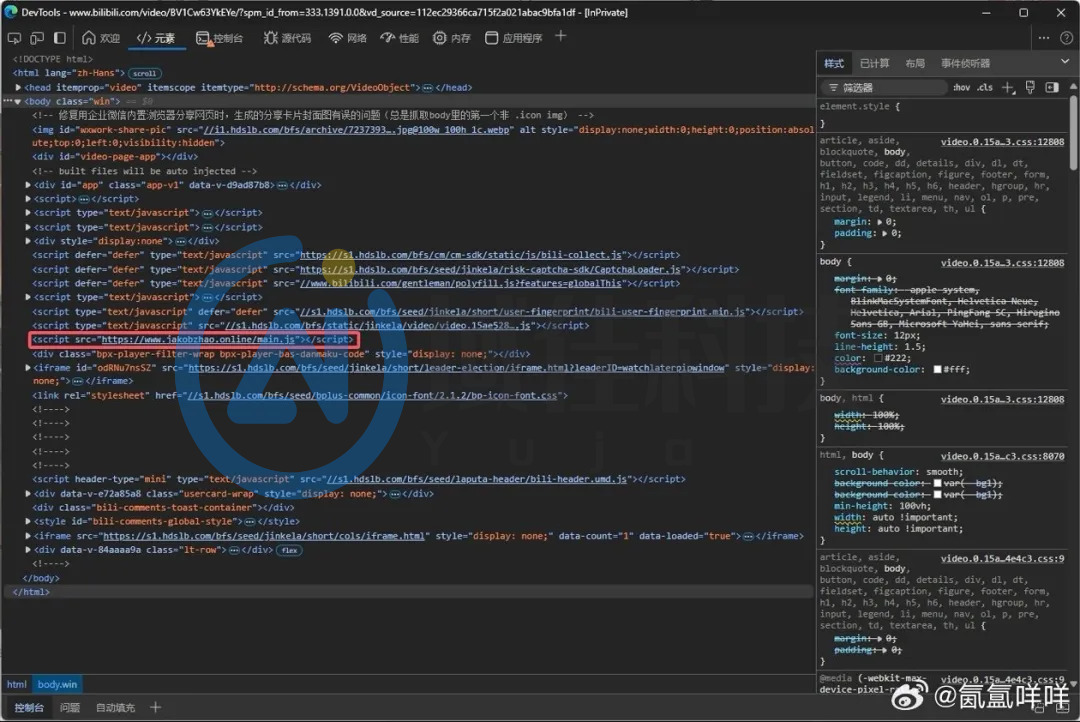The image size is (1080, 722).
Task: Click the ellipsis button in div#app row
Action: click(282, 185)
